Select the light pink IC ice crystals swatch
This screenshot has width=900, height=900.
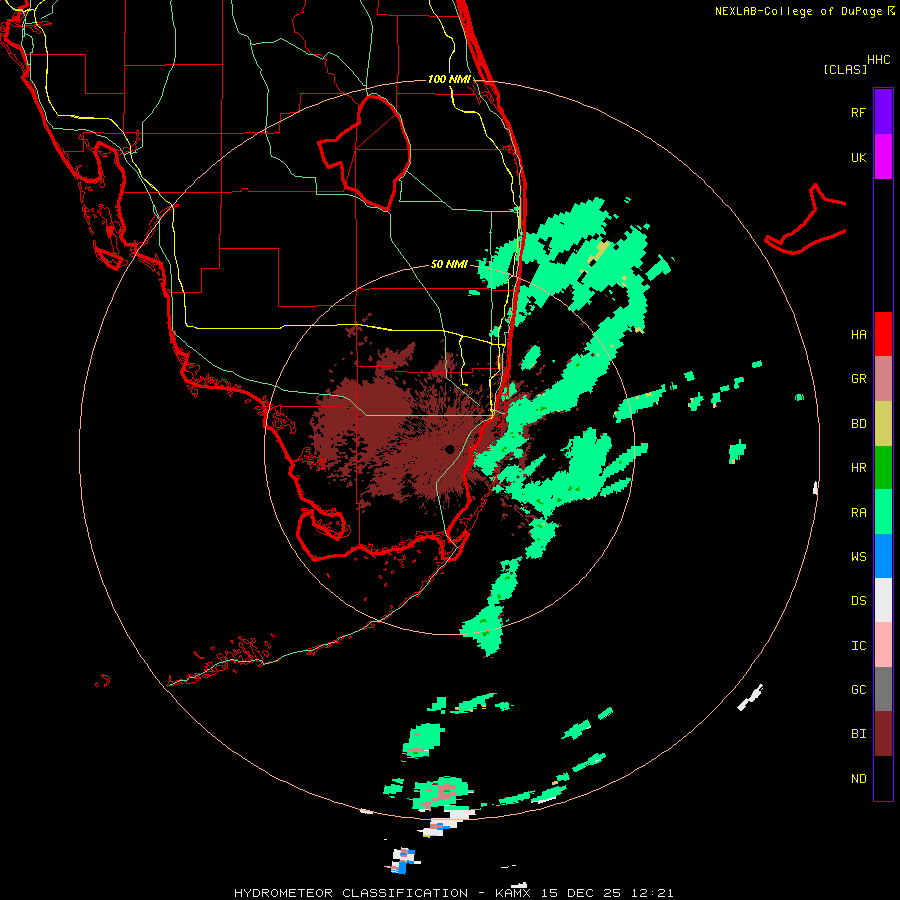(x=883, y=645)
